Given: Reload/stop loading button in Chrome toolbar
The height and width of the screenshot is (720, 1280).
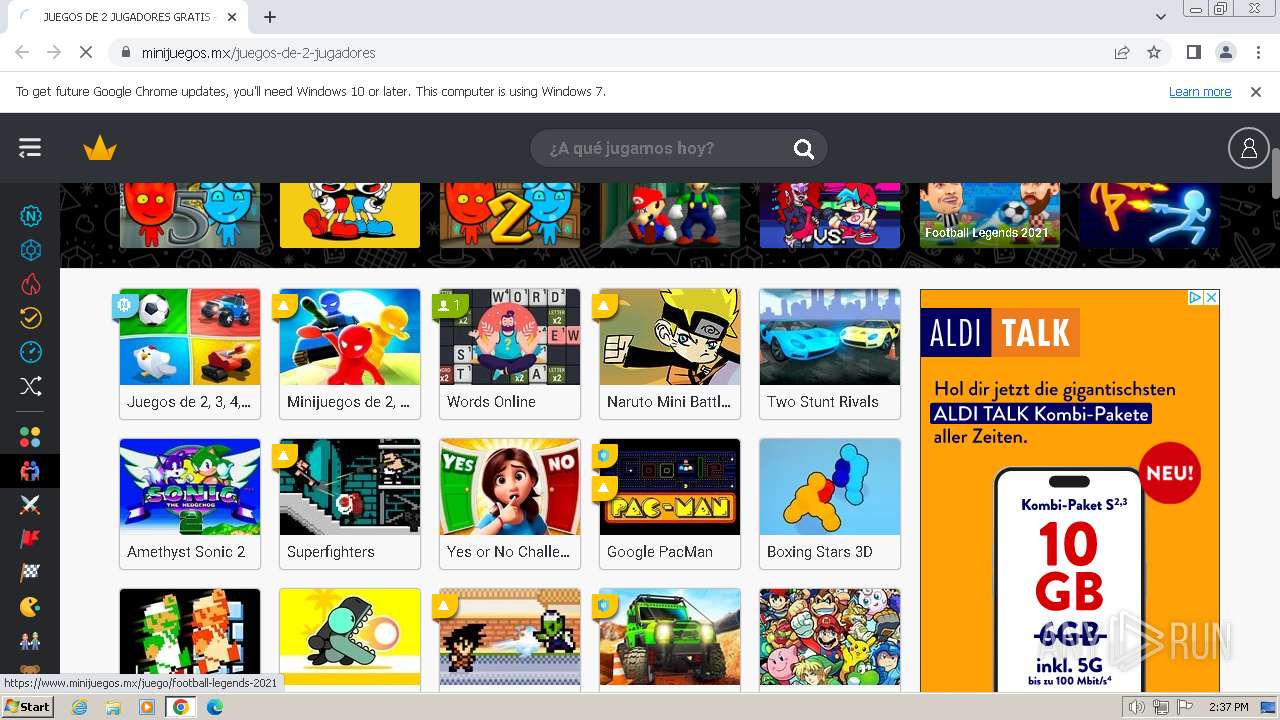Looking at the screenshot, I should point(87,52).
